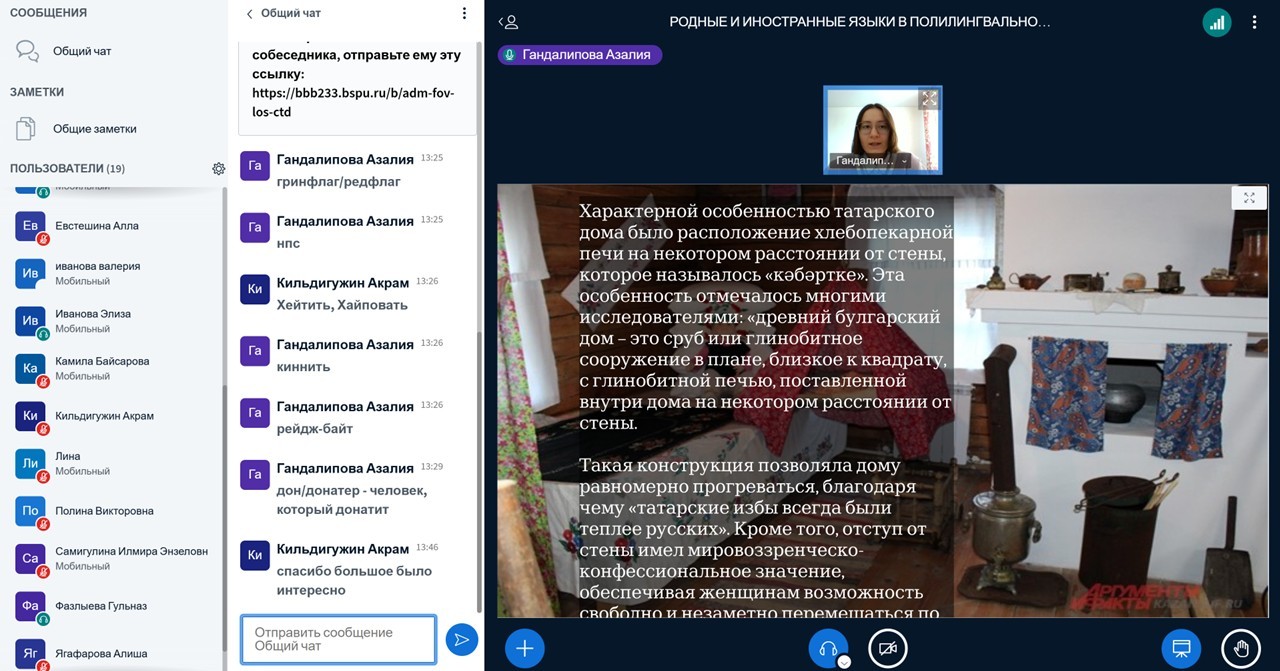Open Общие заметки shared notes
1280x671 pixels.
point(94,129)
